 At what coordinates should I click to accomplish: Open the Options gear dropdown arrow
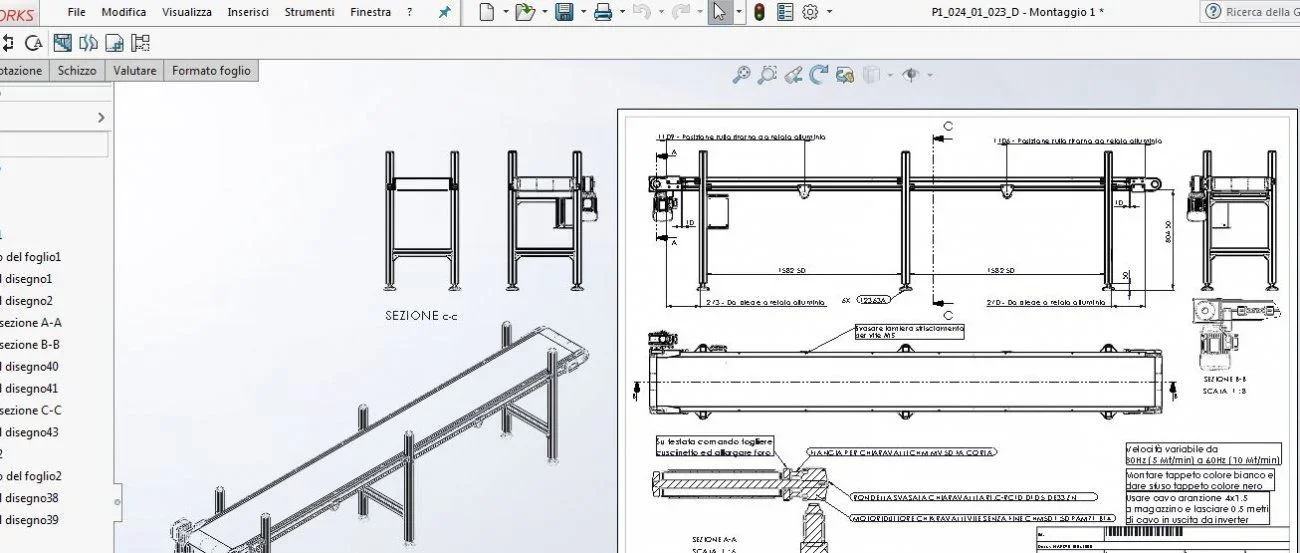(829, 12)
